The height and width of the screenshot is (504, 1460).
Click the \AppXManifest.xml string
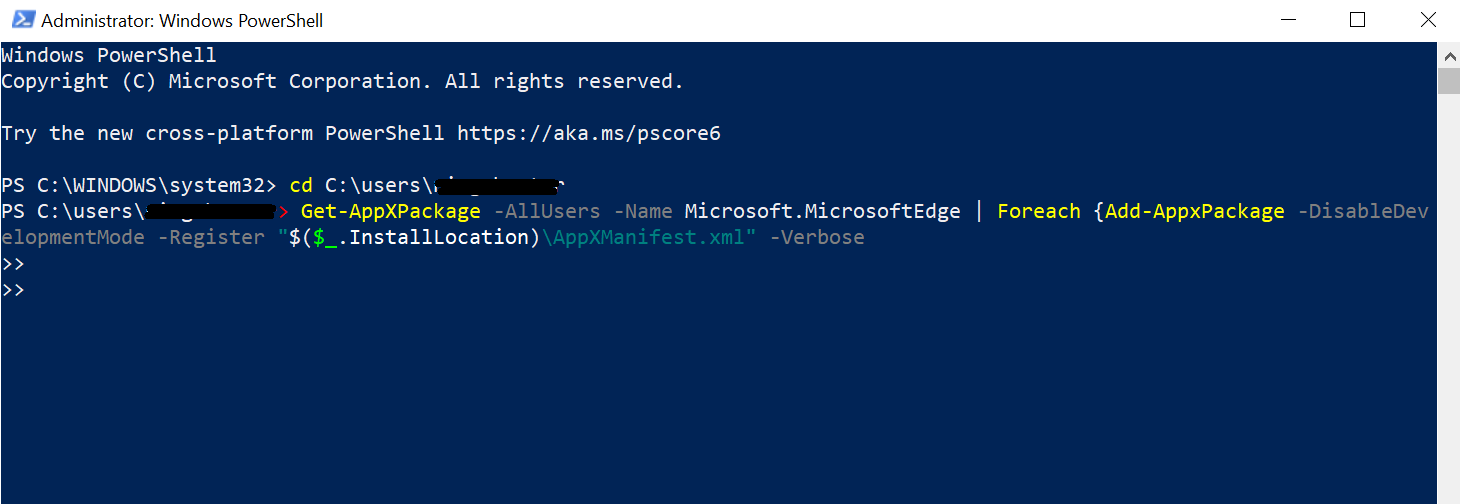(x=648, y=237)
